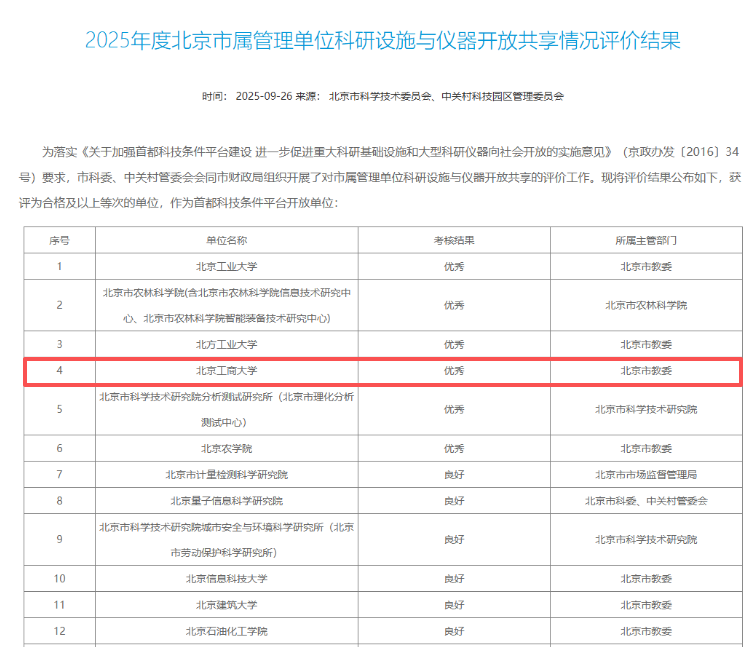Click the 考核结果 column header
Viewport: 756px width, 647px height.
point(453,241)
